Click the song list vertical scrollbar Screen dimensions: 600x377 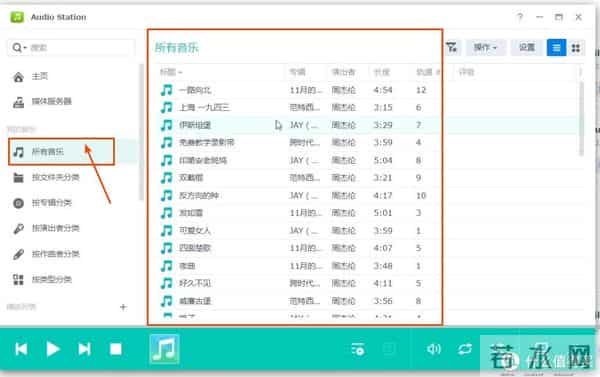[581, 118]
